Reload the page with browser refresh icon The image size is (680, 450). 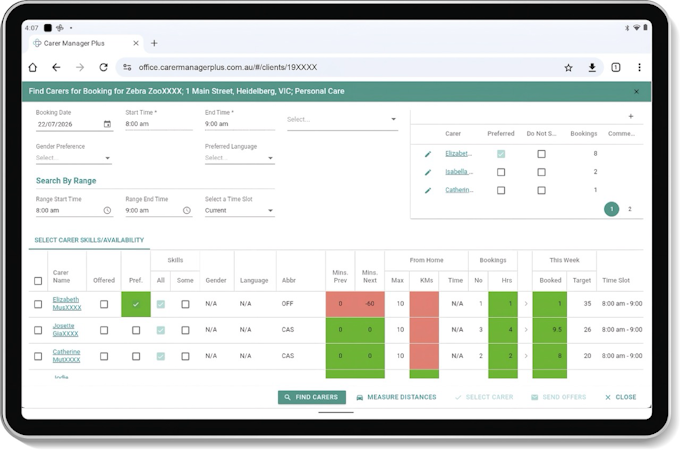[x=103, y=67]
